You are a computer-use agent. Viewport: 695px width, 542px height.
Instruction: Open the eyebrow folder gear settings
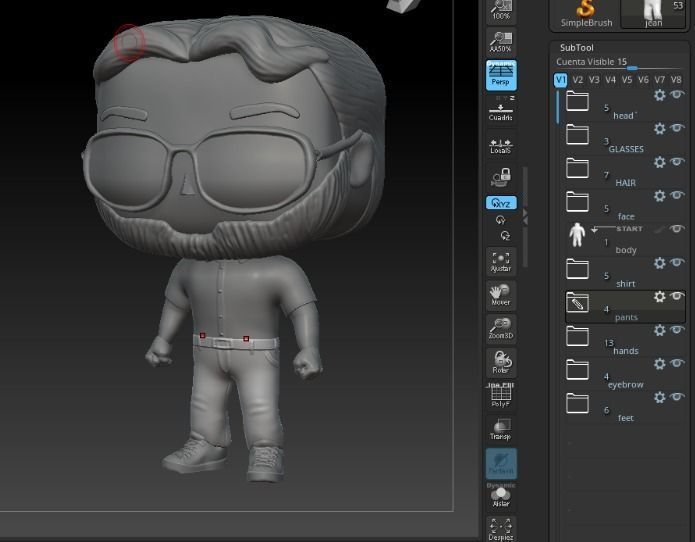click(x=660, y=364)
